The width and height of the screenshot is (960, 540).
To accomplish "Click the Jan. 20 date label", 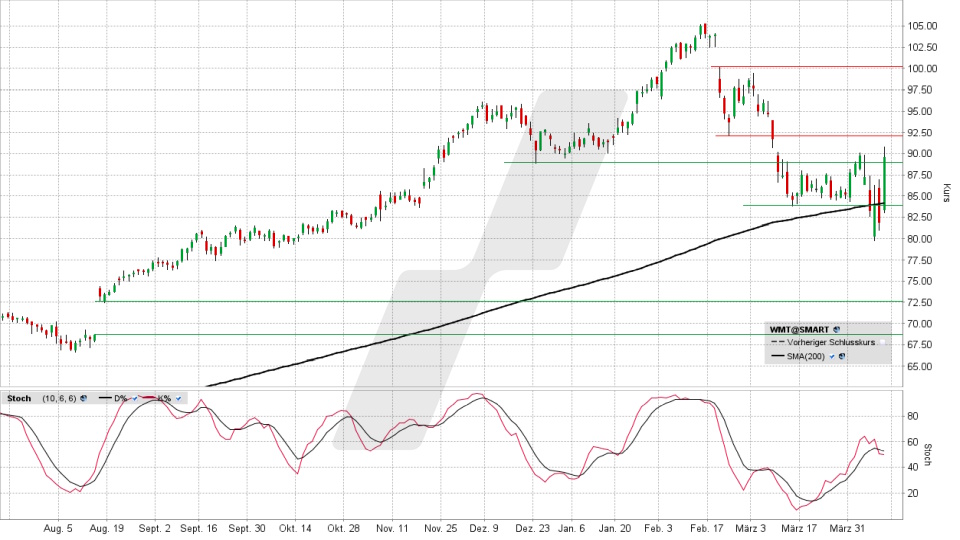I will click(615, 528).
